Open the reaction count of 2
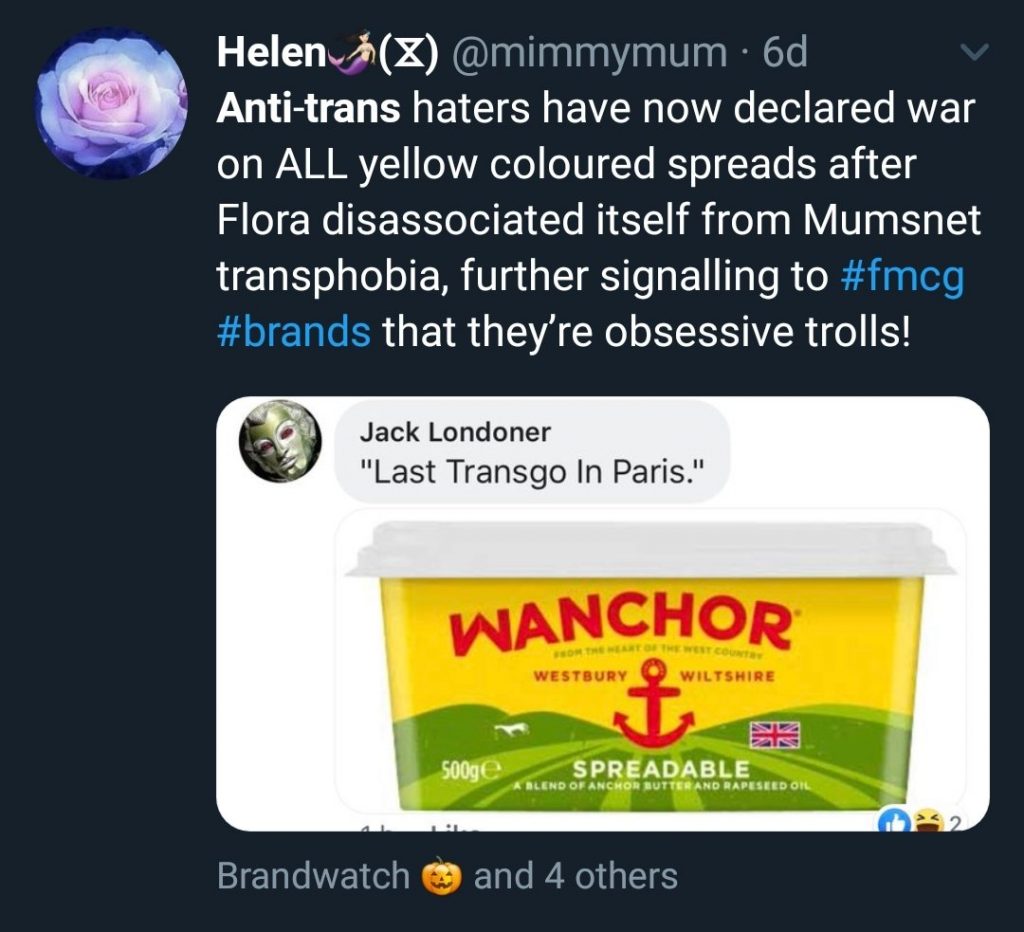Screen dimensions: 1024x932 [955, 822]
